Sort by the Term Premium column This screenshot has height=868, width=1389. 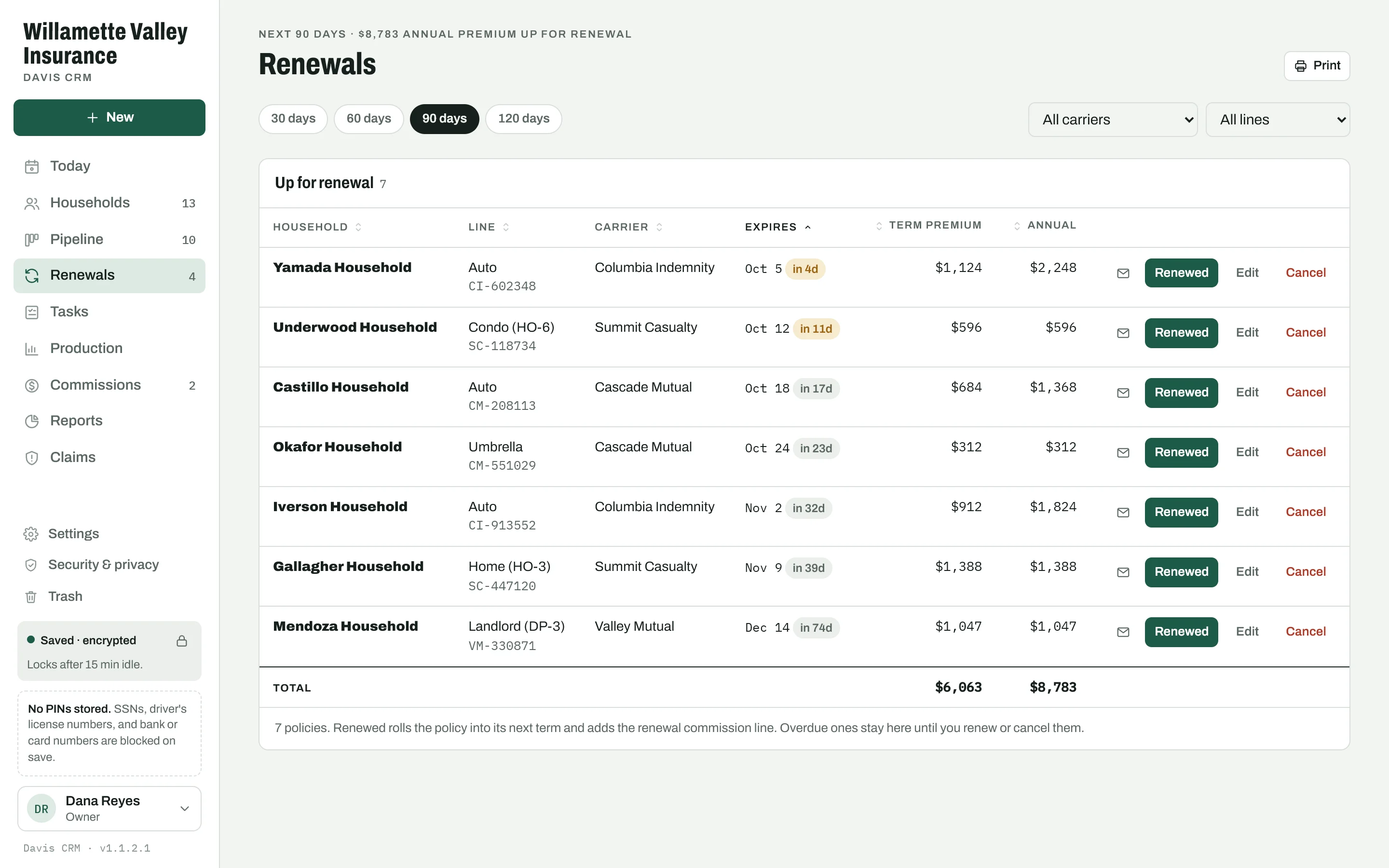pos(928,225)
